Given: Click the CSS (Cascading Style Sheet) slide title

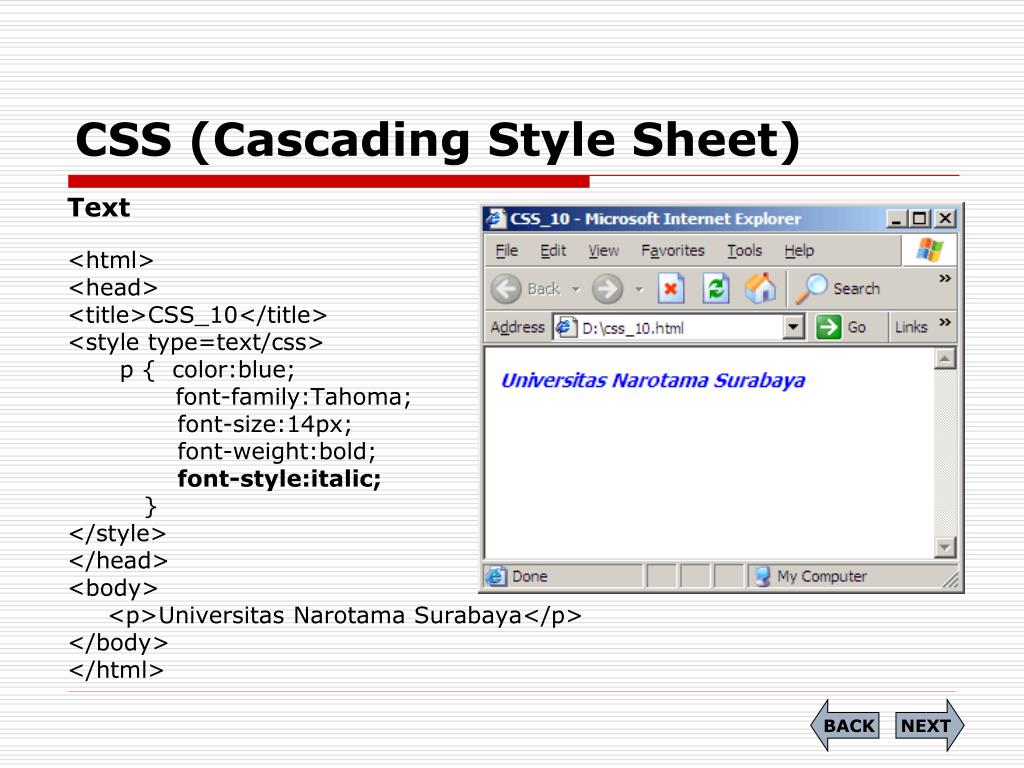Looking at the screenshot, I should click(438, 140).
